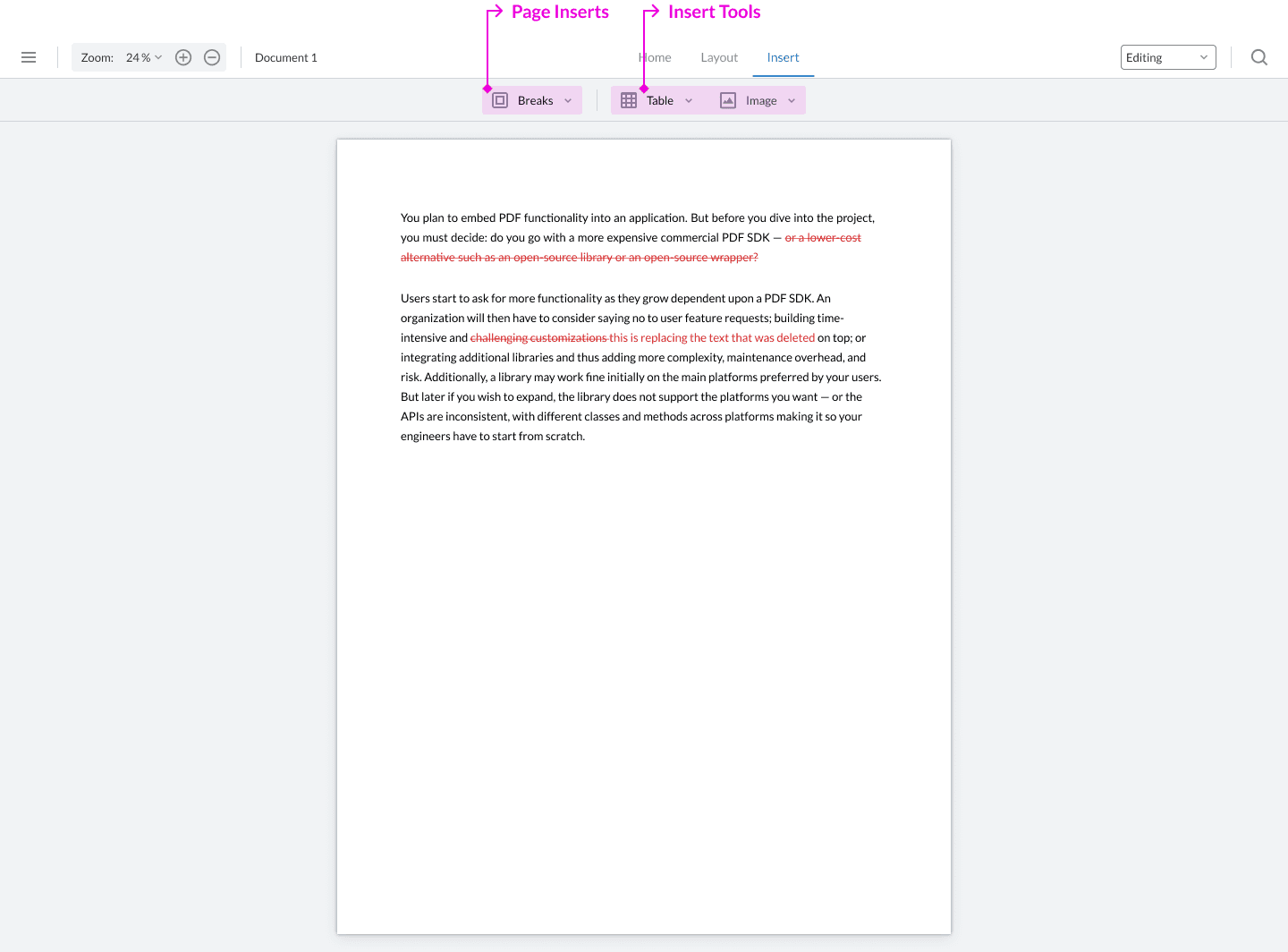Click the zoom out minus icon
This screenshot has height=952, width=1288.
coord(212,56)
